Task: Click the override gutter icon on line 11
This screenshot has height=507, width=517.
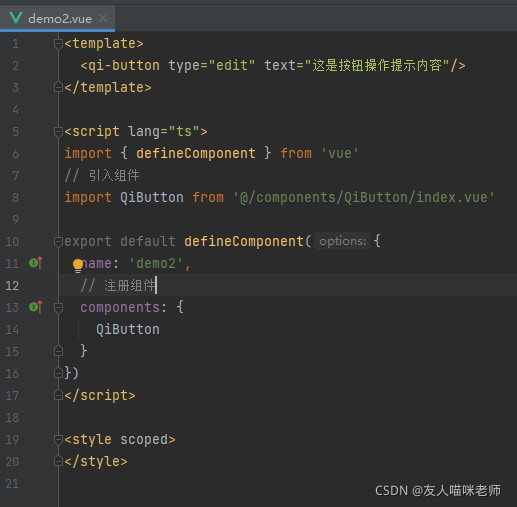Action: (36, 263)
